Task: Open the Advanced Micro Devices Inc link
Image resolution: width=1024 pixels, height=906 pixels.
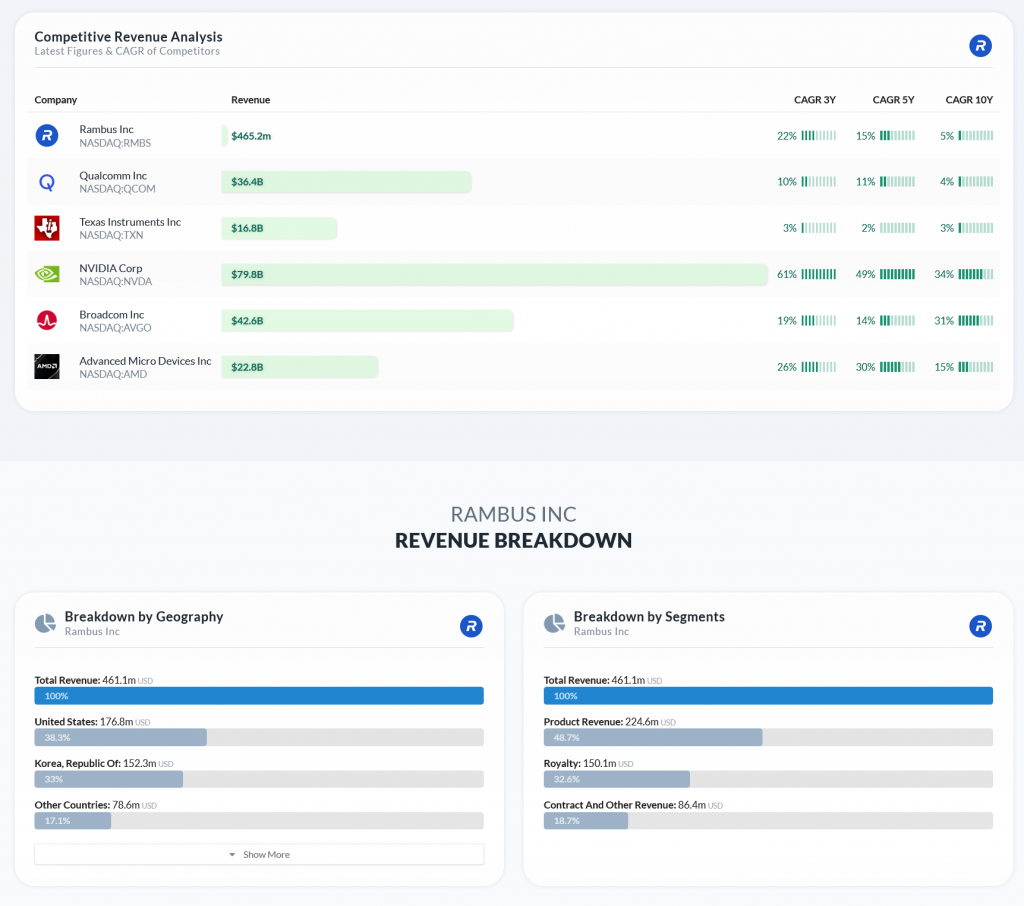Action: pos(145,361)
